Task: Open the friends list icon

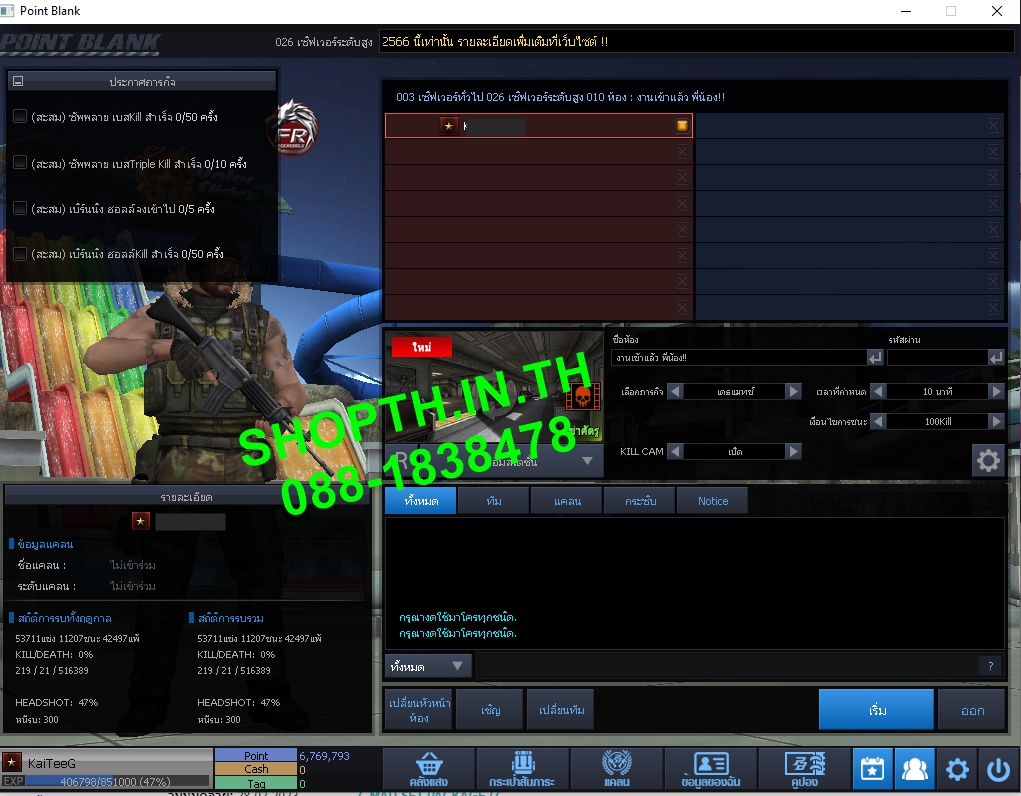Action: 914,769
